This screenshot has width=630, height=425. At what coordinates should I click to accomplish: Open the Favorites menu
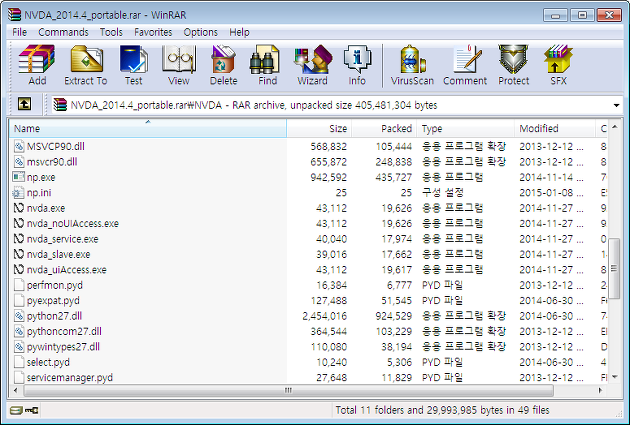click(x=153, y=32)
